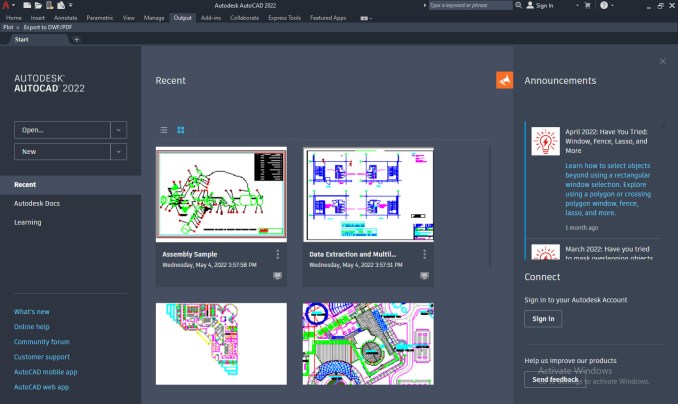The width and height of the screenshot is (678, 404).
Task: Click the New button
Action: [62, 151]
